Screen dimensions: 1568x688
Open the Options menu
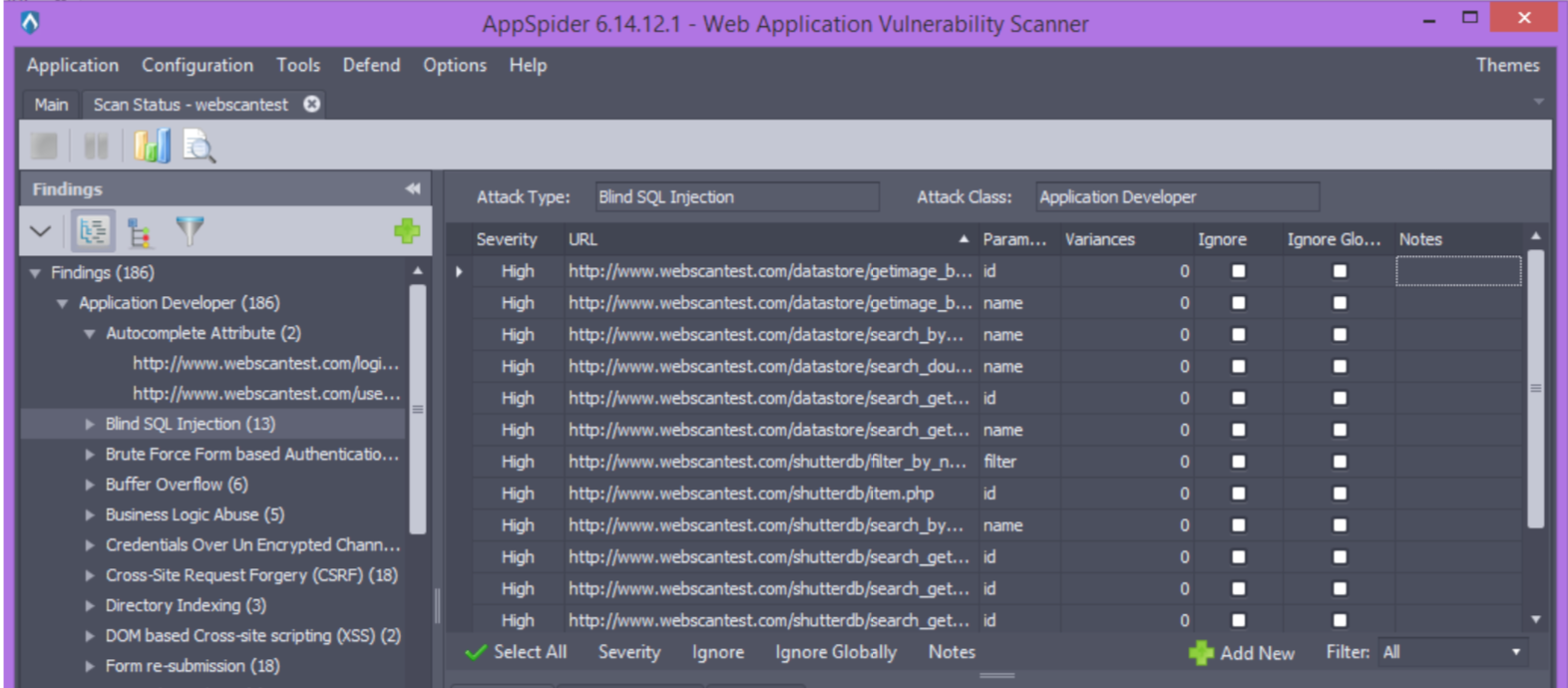455,65
